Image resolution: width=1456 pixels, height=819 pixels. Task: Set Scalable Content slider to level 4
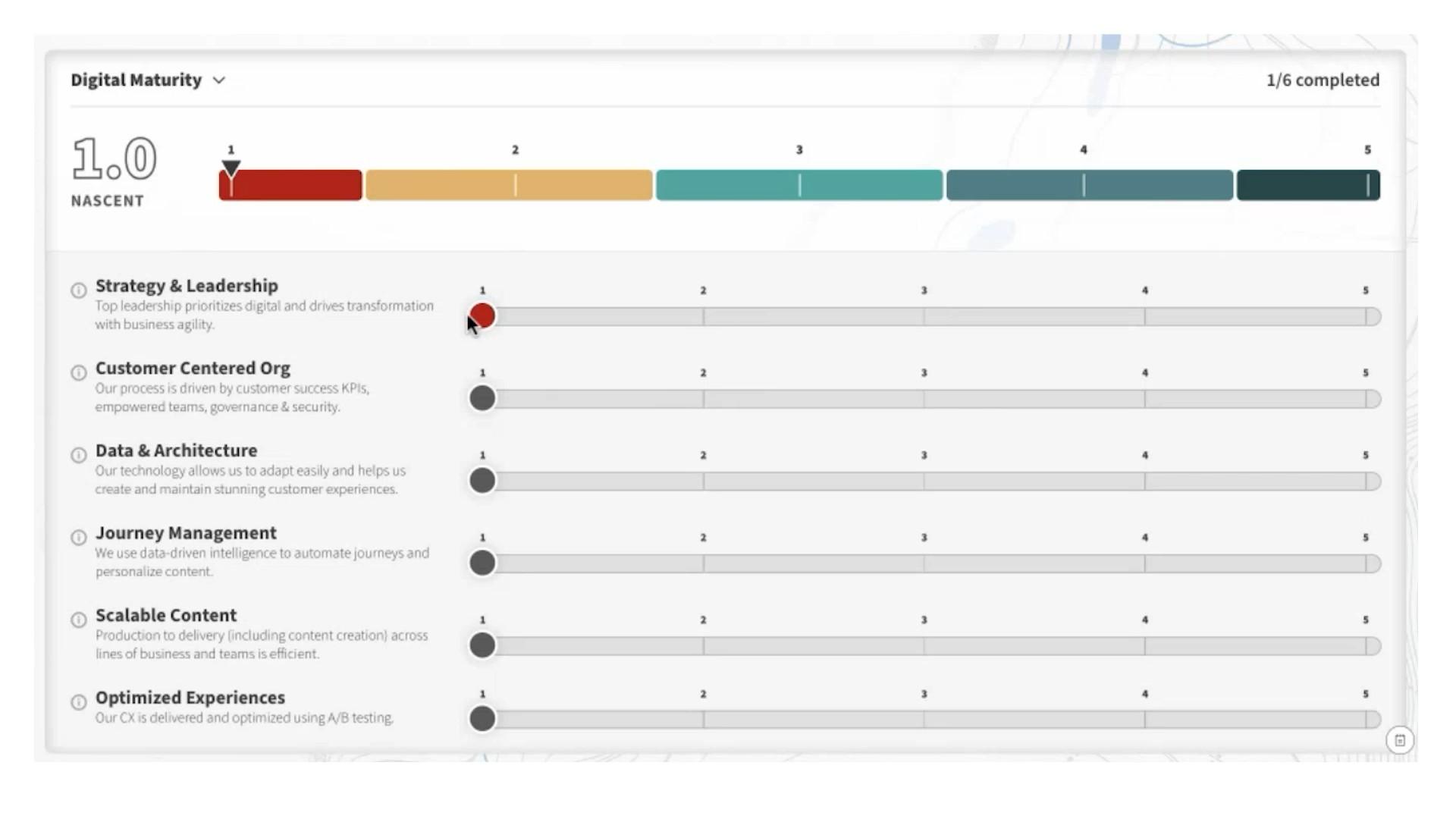tap(1144, 646)
